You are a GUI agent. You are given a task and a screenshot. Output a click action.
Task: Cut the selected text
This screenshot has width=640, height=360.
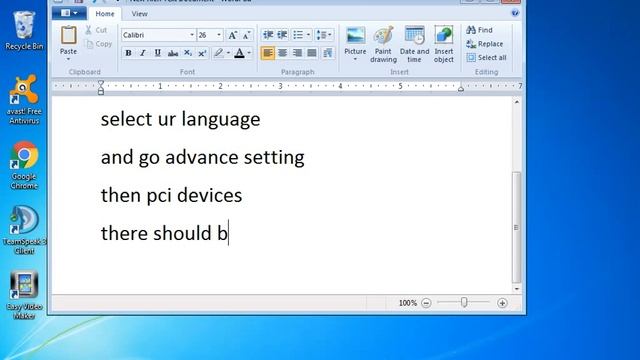96,30
